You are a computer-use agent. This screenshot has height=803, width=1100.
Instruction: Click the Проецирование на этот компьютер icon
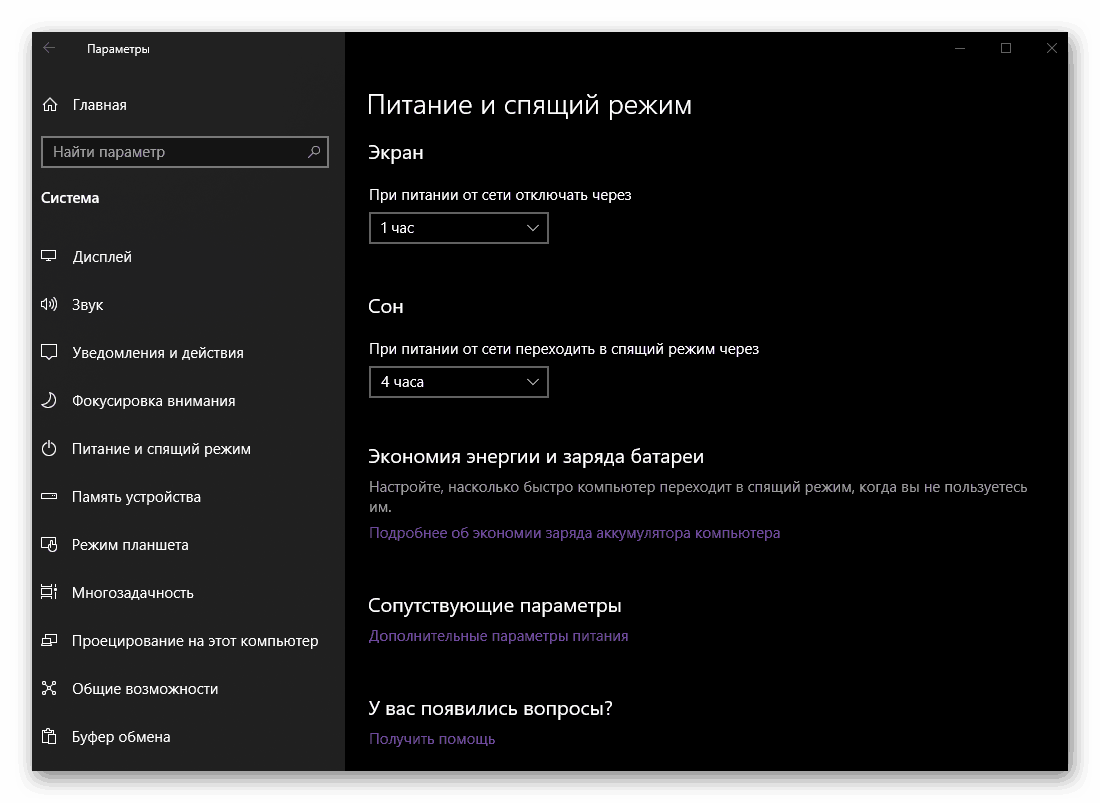tap(49, 640)
